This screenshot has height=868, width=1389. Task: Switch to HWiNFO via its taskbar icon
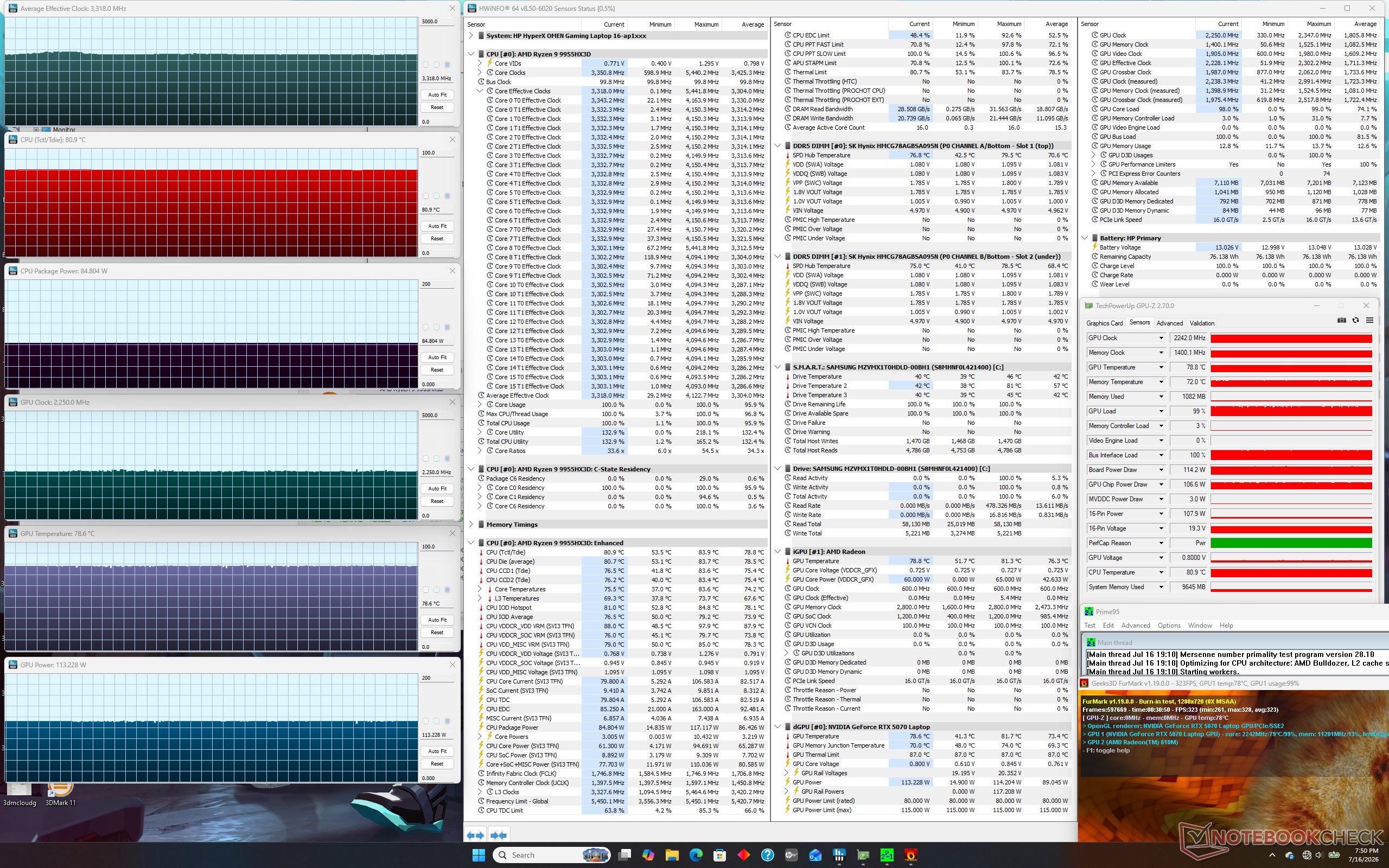(839, 855)
